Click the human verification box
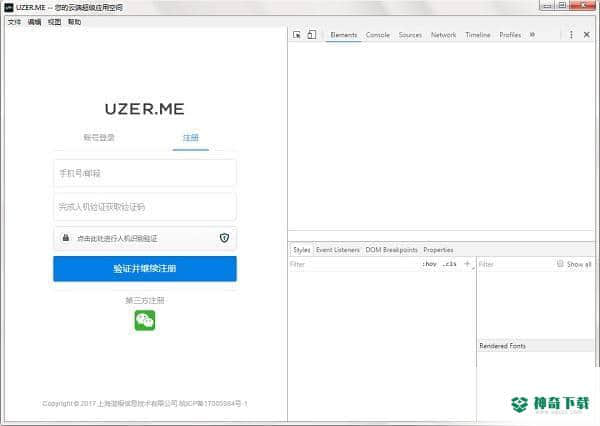600x426 pixels. pyautogui.click(x=145, y=238)
